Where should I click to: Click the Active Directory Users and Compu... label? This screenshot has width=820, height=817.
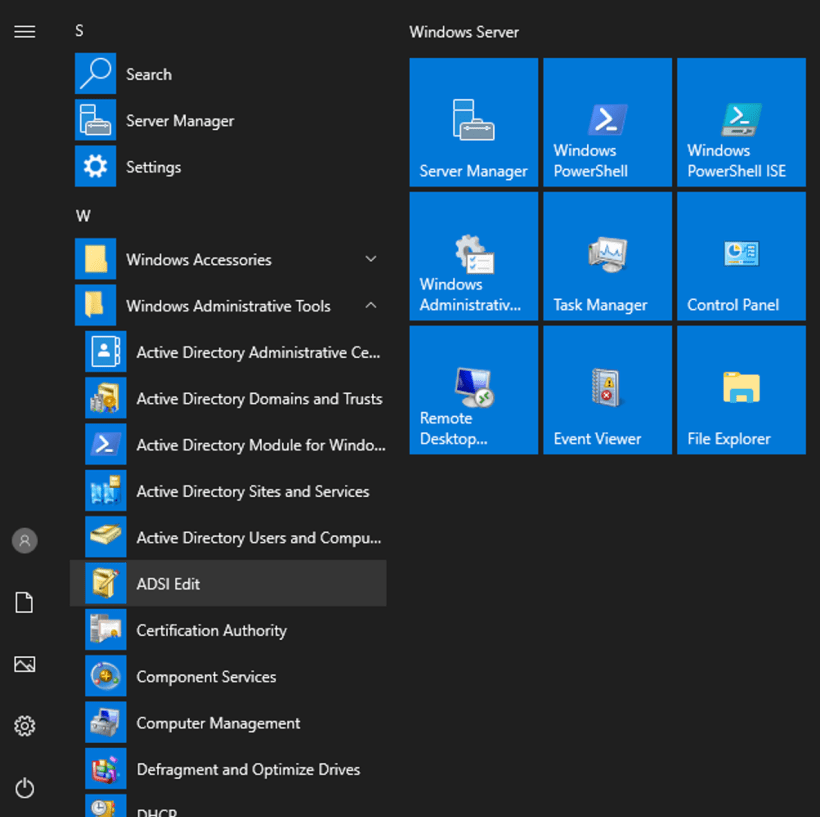(259, 538)
